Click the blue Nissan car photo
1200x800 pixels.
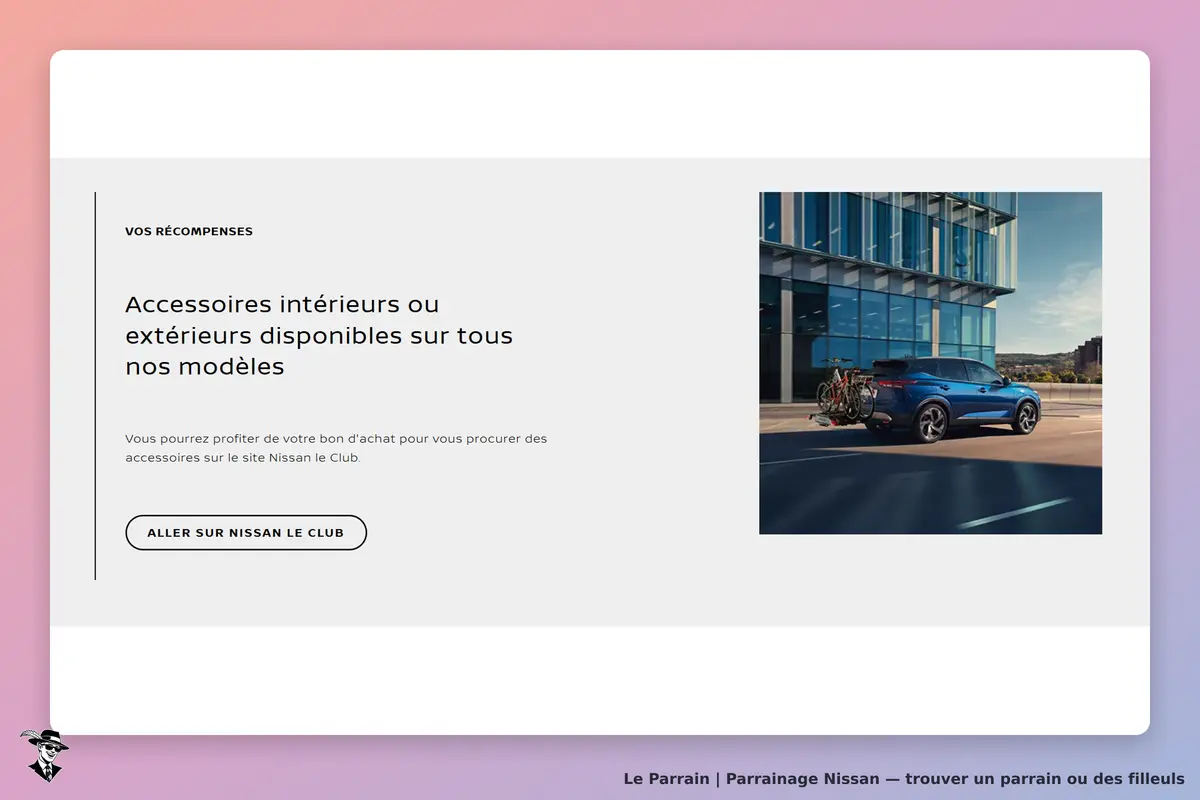coord(930,363)
